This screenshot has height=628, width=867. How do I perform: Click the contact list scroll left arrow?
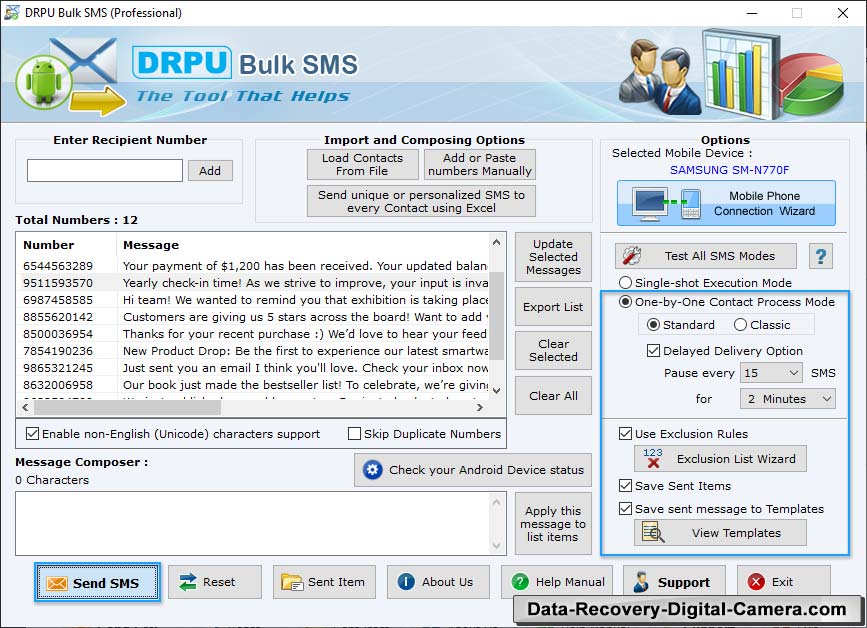(x=25, y=407)
